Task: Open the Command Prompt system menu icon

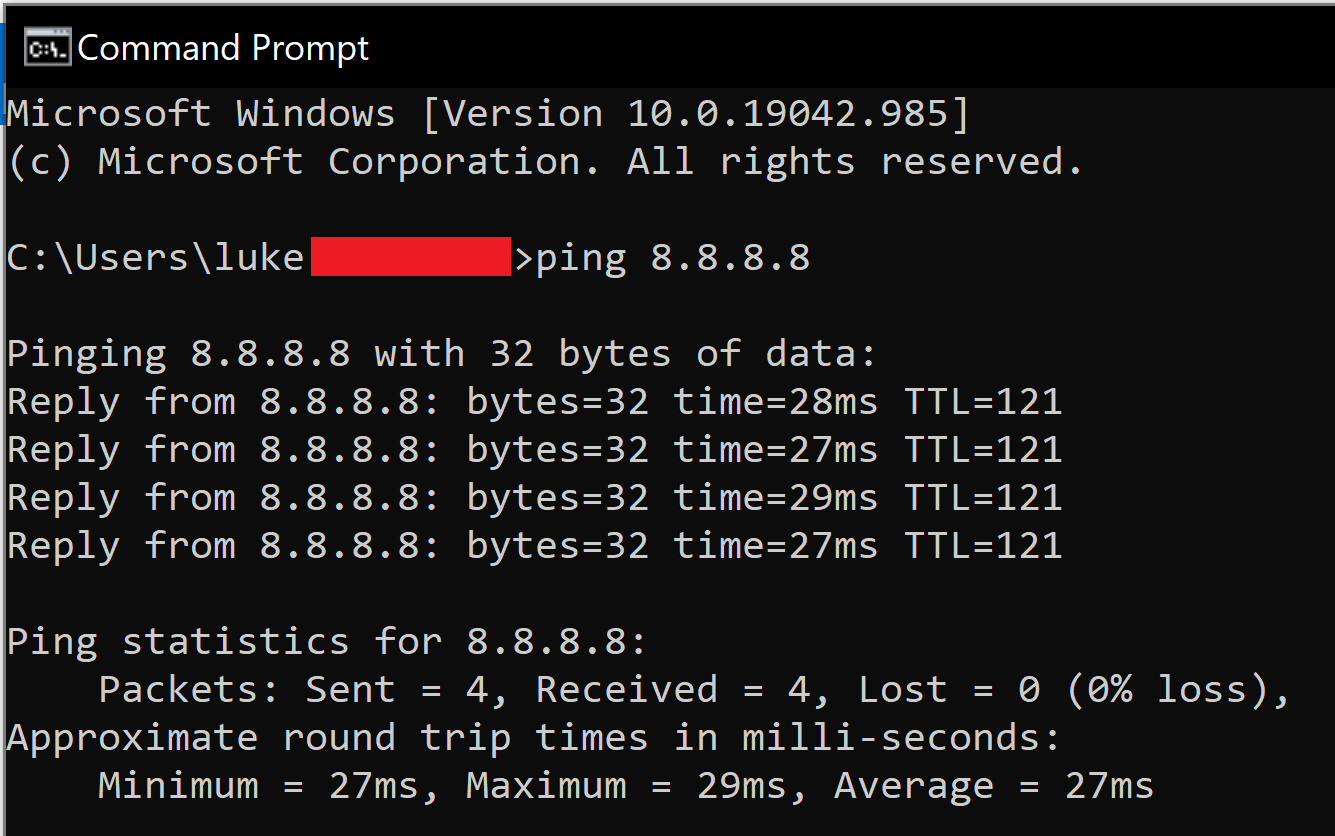Action: [47, 48]
